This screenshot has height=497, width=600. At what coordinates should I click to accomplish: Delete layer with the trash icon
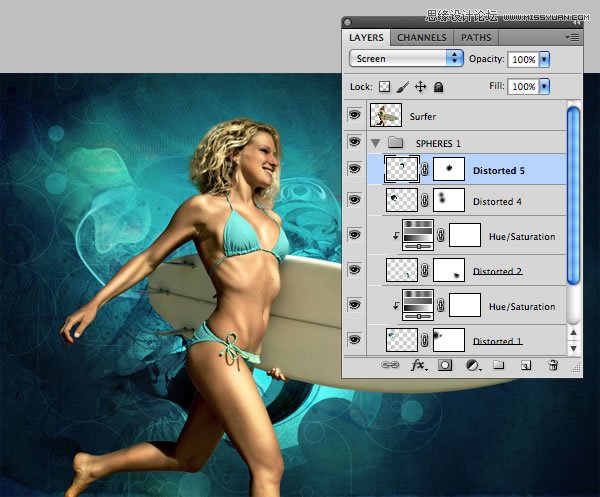(552, 366)
